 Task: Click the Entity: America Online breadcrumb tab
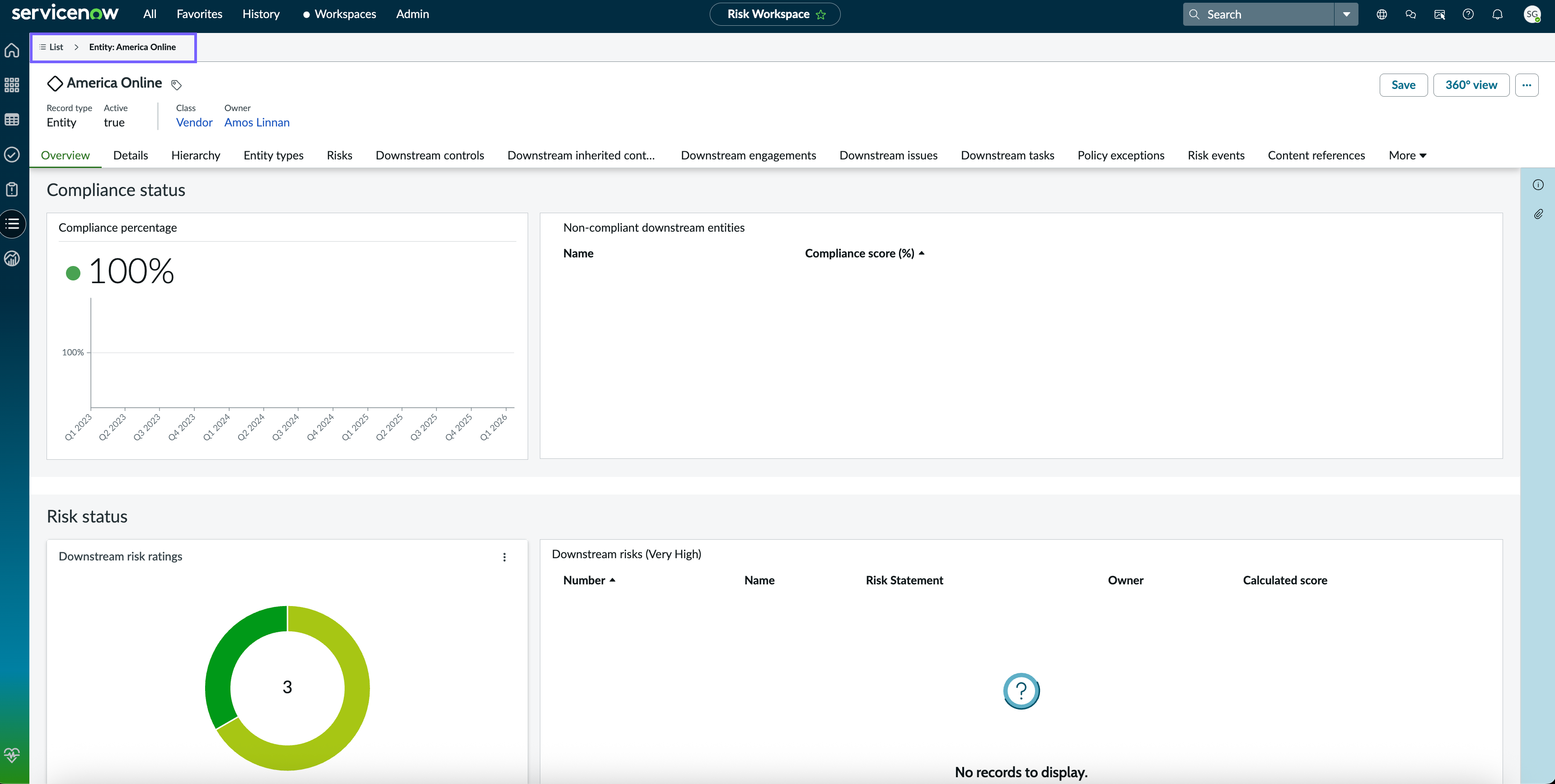tap(132, 47)
